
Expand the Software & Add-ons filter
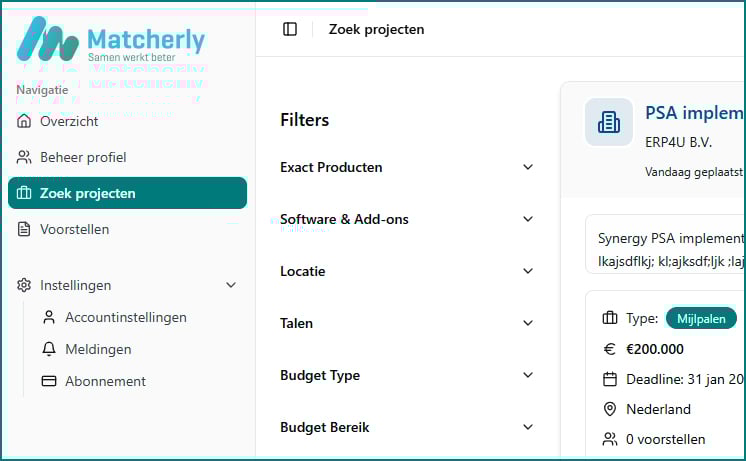pyautogui.click(x=528, y=219)
